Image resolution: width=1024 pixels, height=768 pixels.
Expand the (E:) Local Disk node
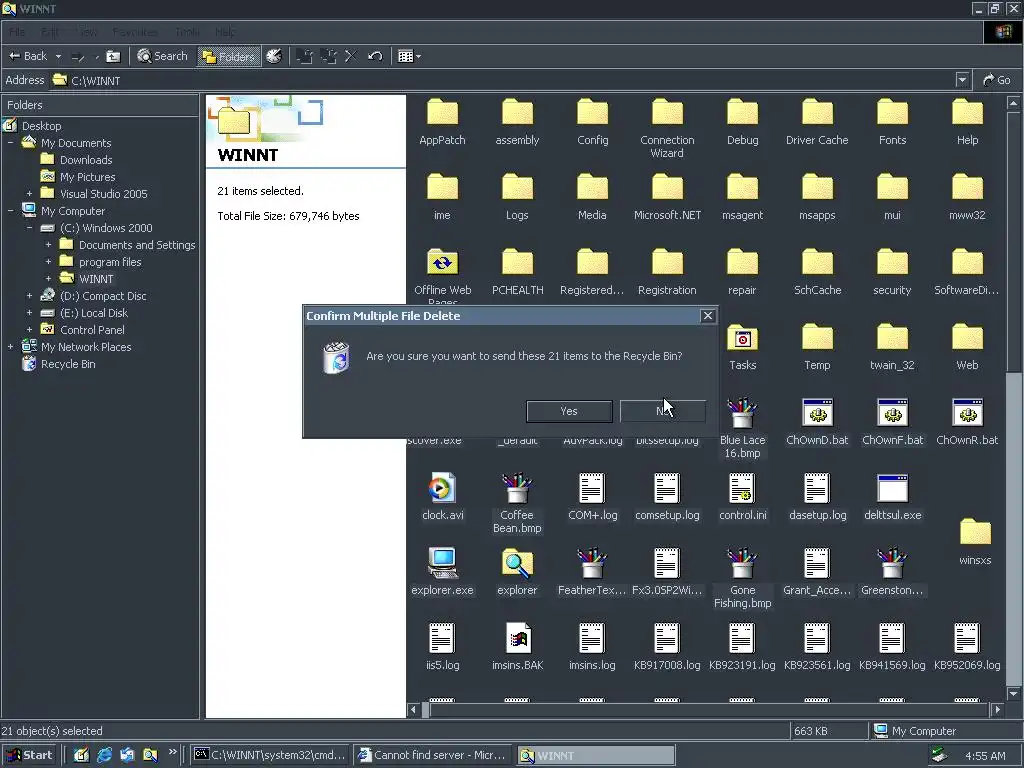click(x=29, y=312)
